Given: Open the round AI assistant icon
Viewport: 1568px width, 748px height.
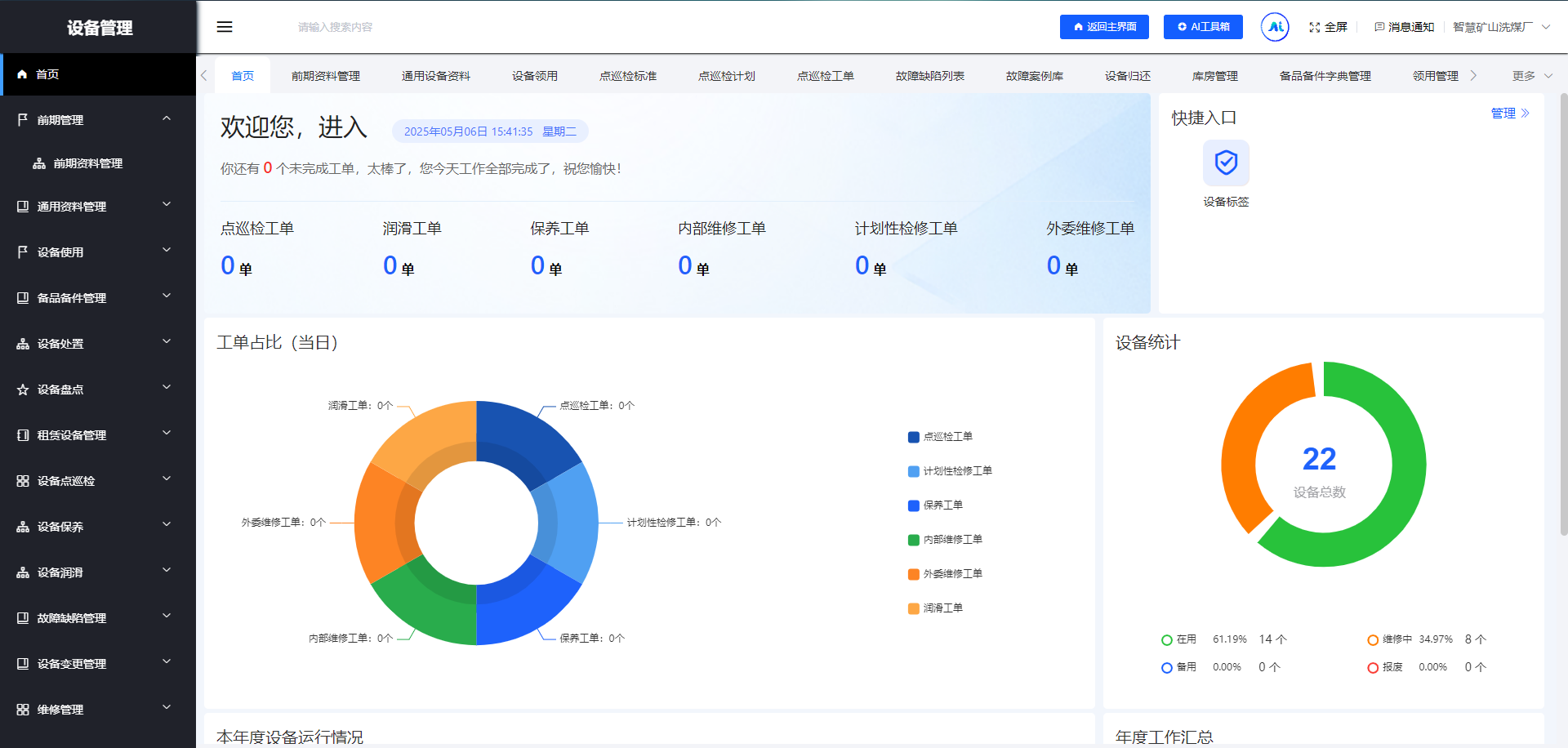Looking at the screenshot, I should point(1274,27).
